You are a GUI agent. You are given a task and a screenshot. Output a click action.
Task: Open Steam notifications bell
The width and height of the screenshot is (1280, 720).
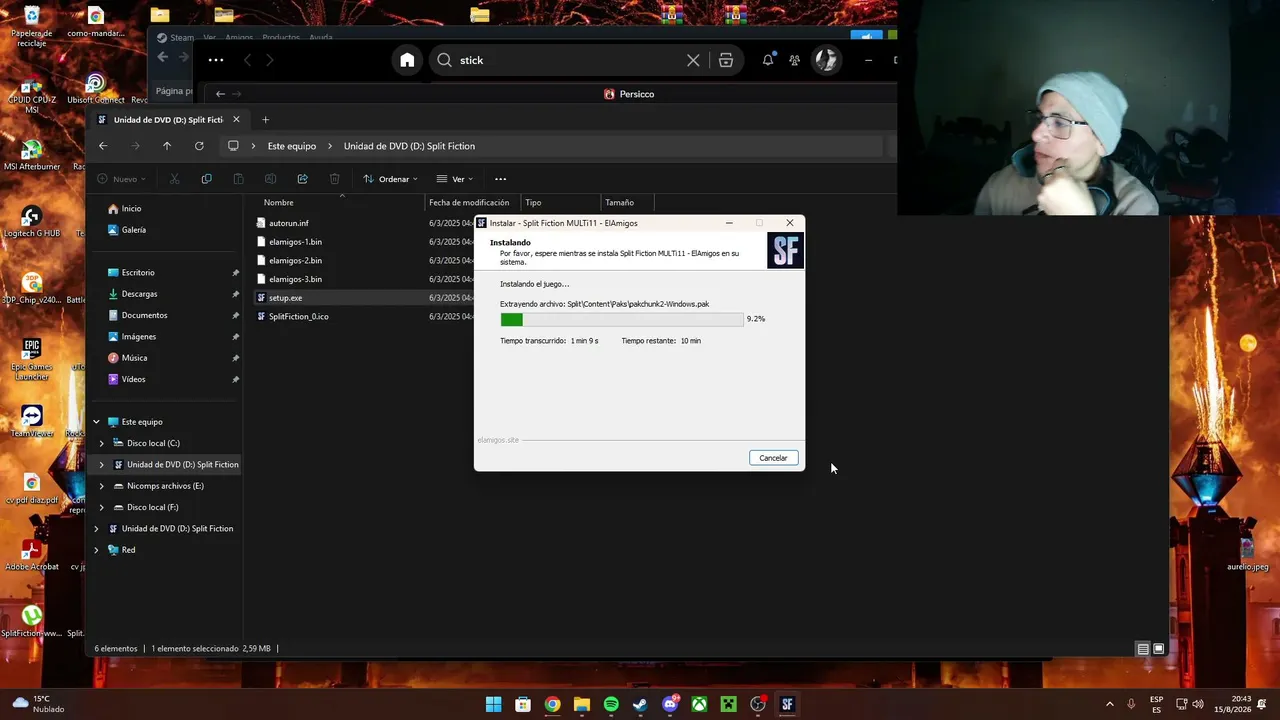pos(768,60)
